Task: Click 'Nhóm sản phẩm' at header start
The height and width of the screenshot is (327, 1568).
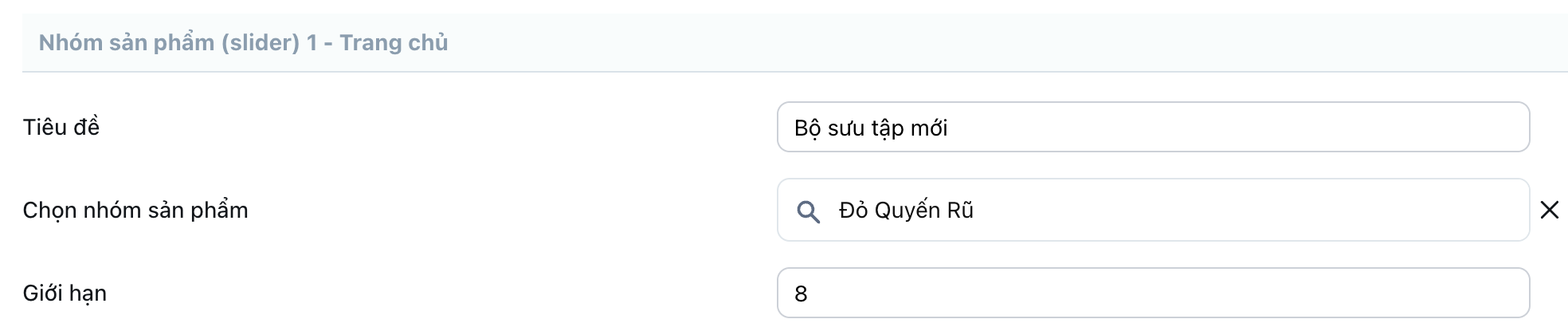Action: 126,42
